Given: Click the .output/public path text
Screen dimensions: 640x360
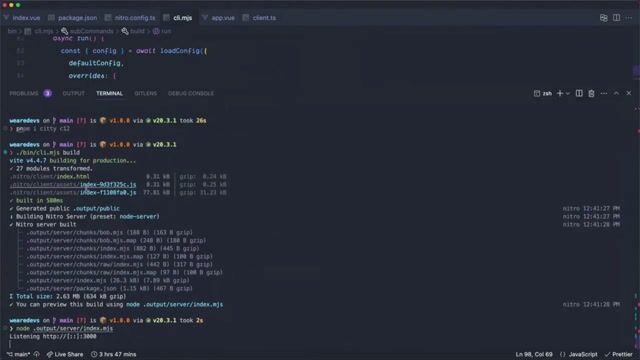Looking at the screenshot, I should tap(96, 208).
